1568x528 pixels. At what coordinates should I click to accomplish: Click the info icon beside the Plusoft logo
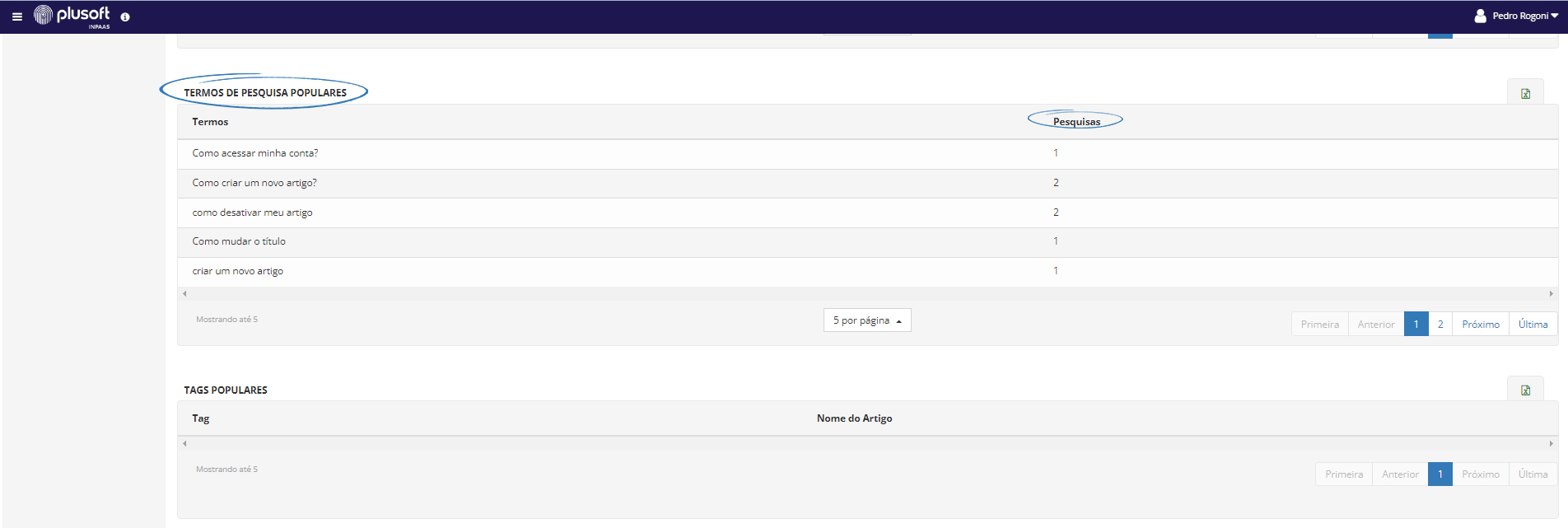pyautogui.click(x=125, y=17)
